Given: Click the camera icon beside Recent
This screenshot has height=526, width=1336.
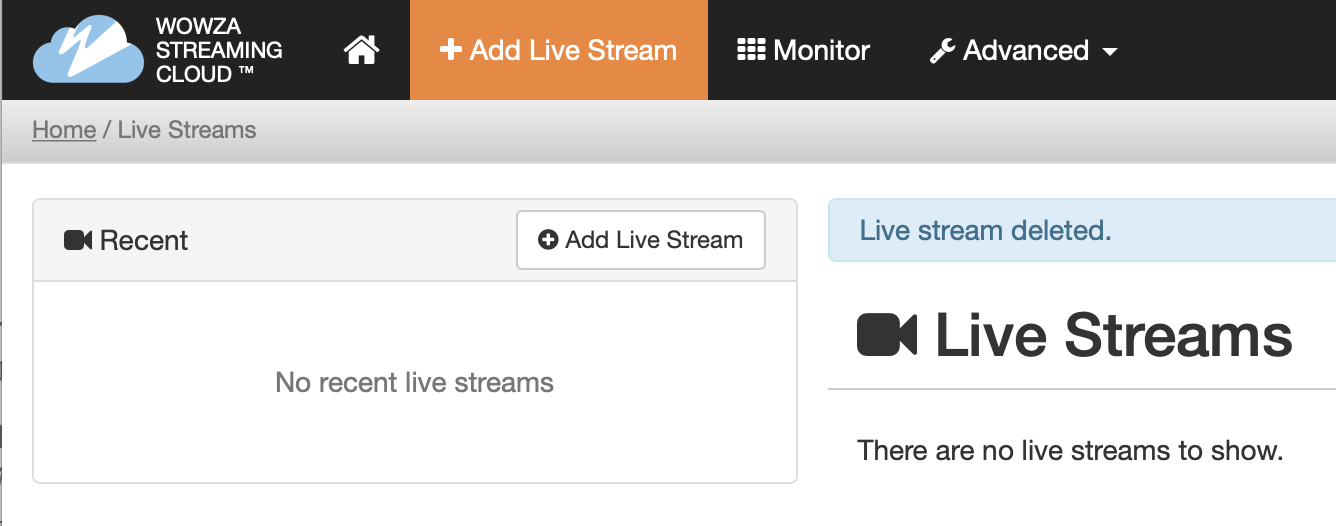Looking at the screenshot, I should point(78,240).
